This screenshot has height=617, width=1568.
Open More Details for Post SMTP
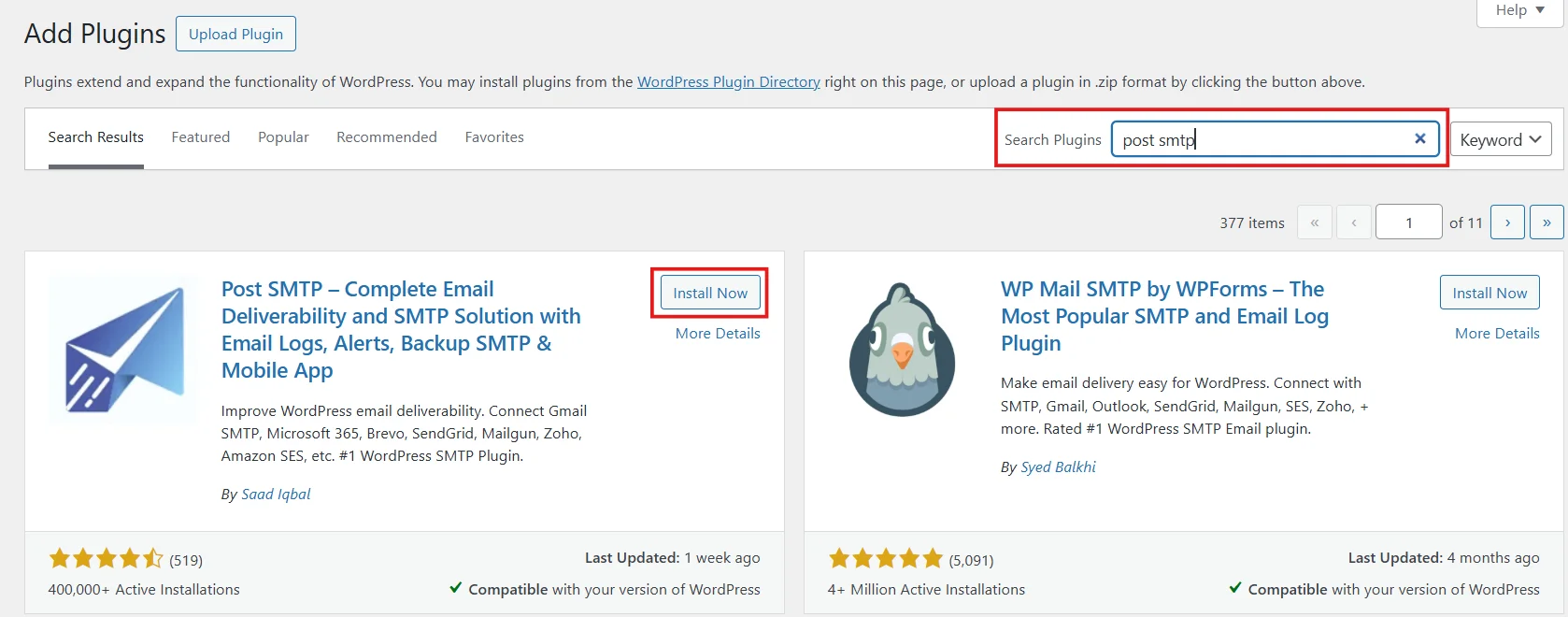(x=717, y=333)
